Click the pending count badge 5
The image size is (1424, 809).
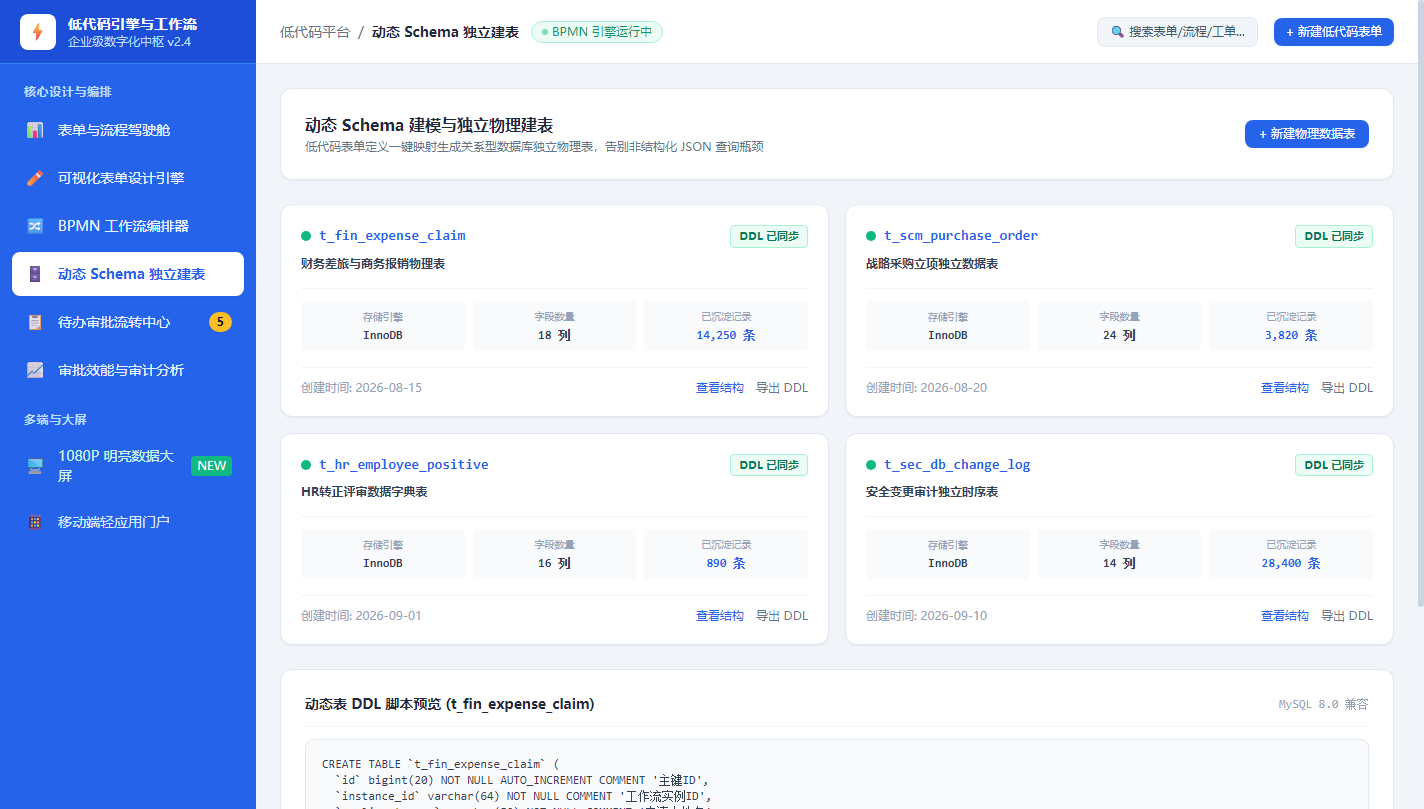point(220,322)
